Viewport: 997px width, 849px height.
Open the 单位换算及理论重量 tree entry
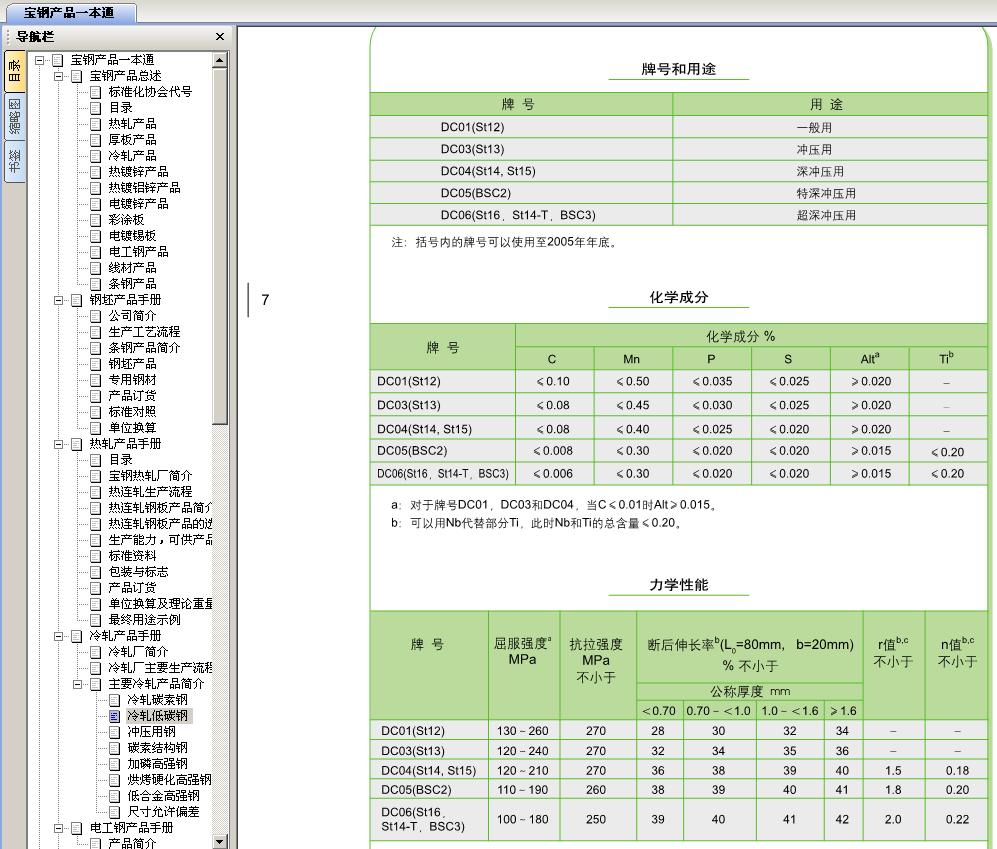[x=160, y=604]
